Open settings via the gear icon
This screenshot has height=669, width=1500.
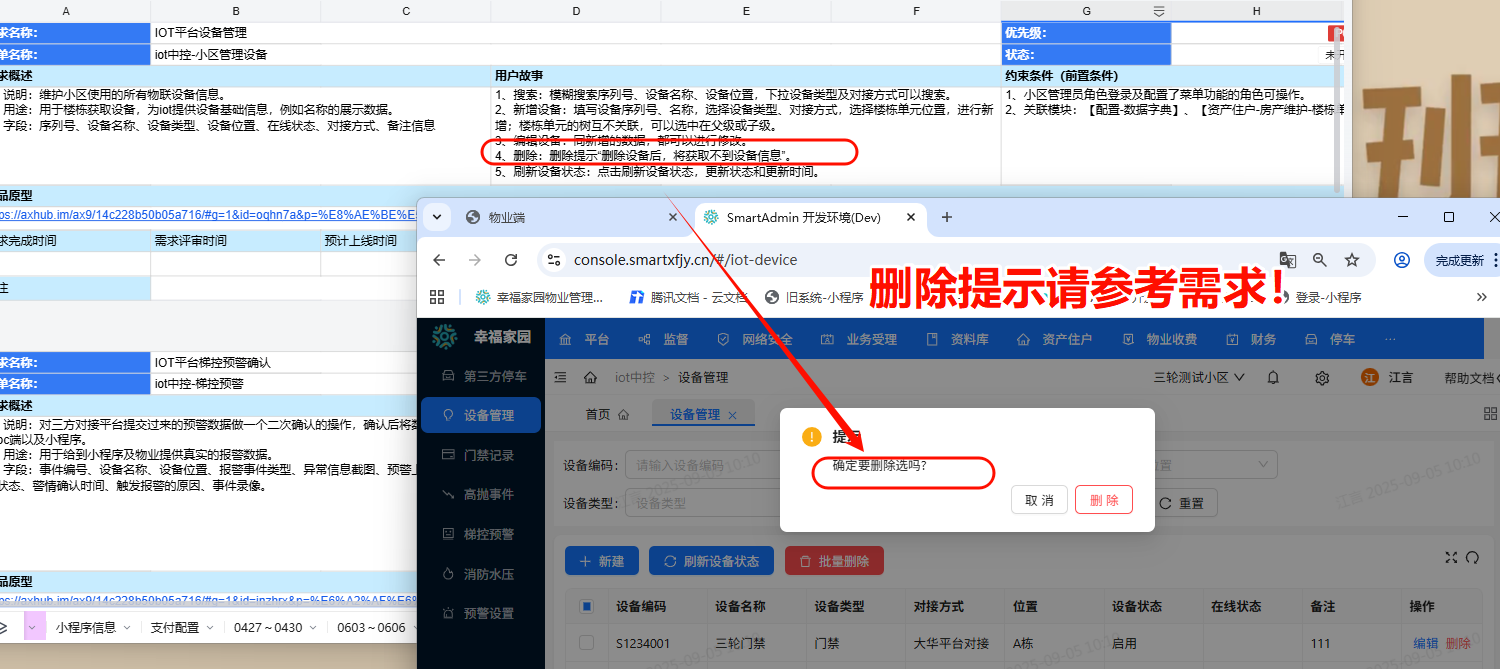(x=1322, y=378)
